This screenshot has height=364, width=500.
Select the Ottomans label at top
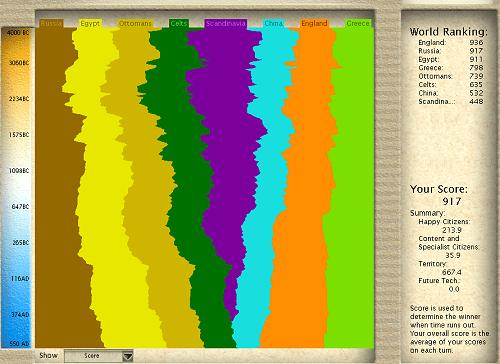click(135, 23)
